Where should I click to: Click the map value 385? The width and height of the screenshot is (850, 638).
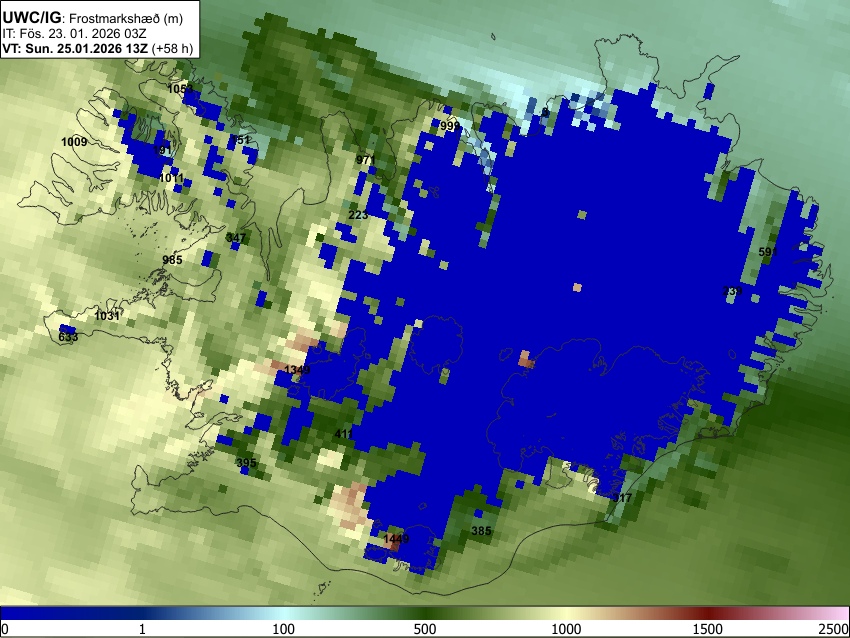pos(481,531)
